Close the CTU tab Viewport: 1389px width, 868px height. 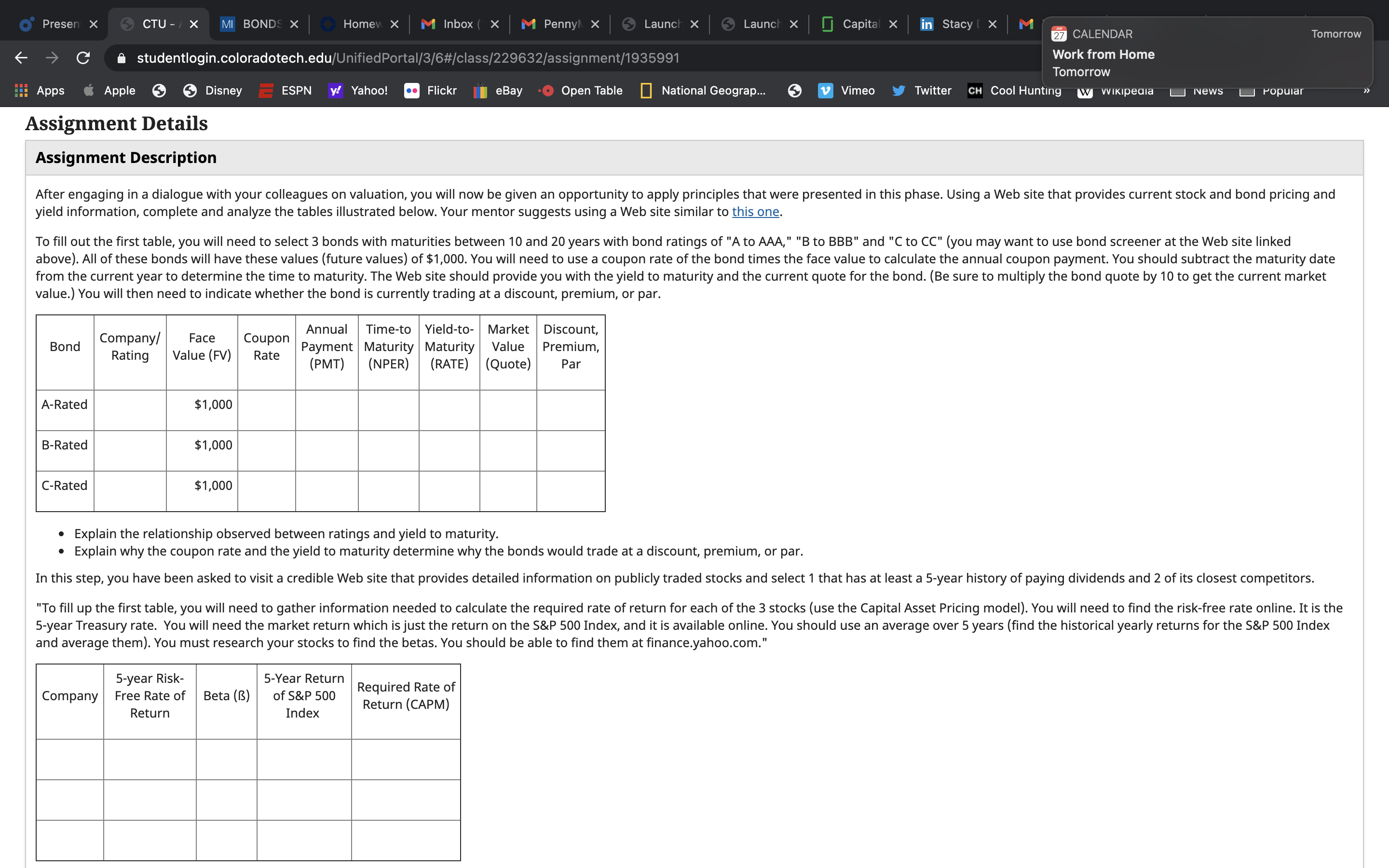(194, 24)
